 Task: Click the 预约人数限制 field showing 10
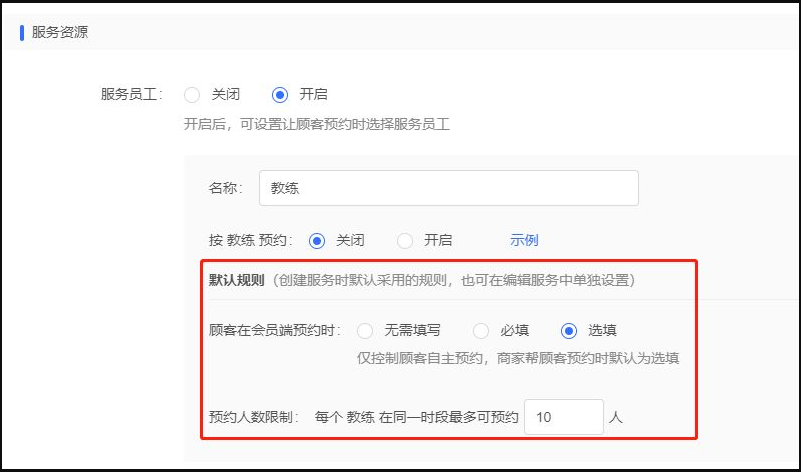coord(564,417)
